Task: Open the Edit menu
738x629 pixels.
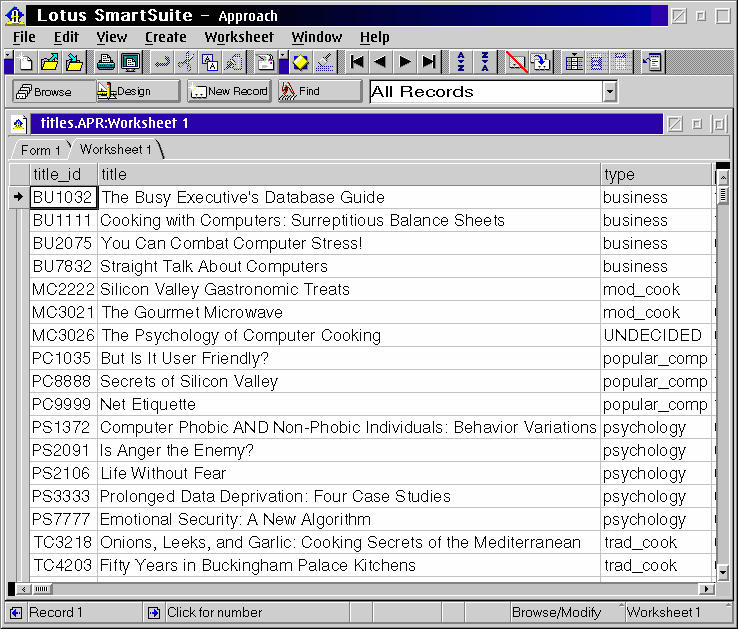Action: tap(66, 37)
